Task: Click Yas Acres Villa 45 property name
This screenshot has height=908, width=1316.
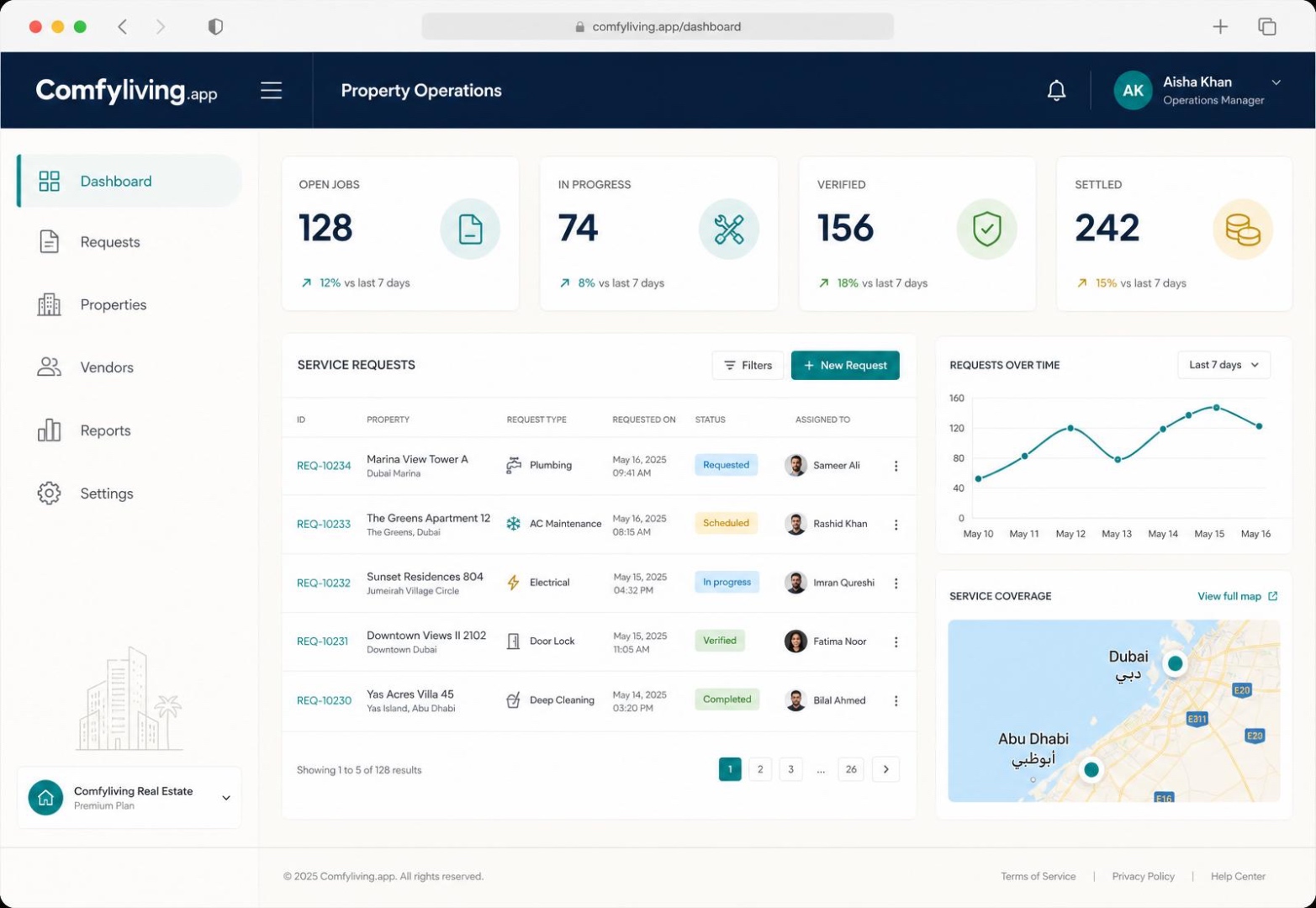Action: coord(410,694)
